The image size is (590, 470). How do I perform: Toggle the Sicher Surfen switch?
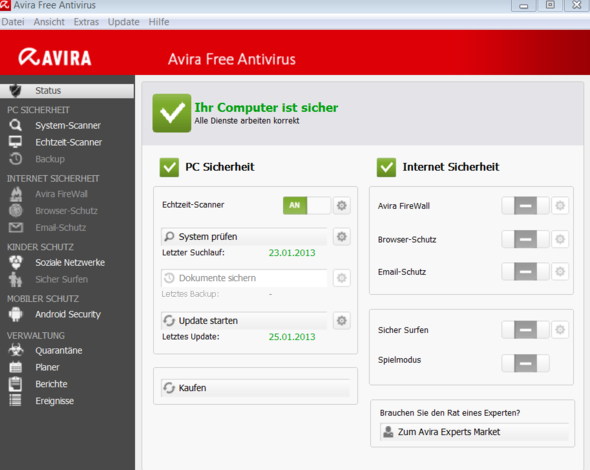coord(525,330)
